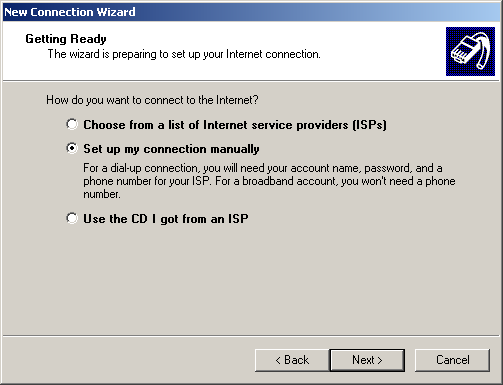Click the network cable plug icon
This screenshot has height=385, width=503.
tap(470, 51)
